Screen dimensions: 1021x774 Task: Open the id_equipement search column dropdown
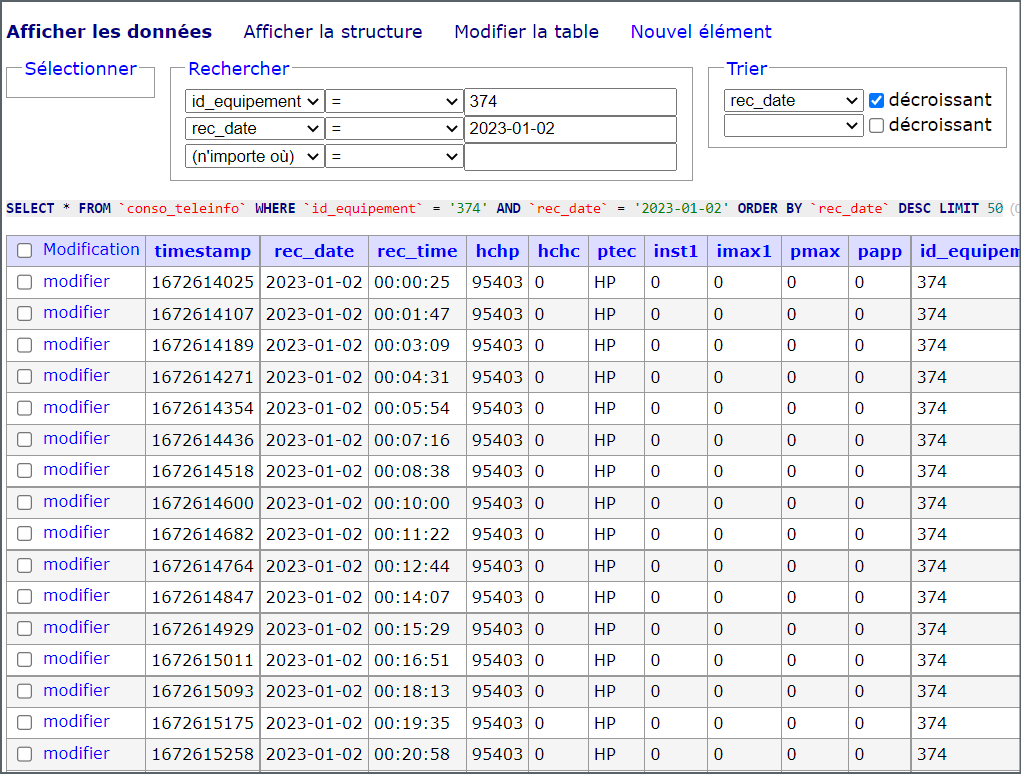pyautogui.click(x=254, y=102)
